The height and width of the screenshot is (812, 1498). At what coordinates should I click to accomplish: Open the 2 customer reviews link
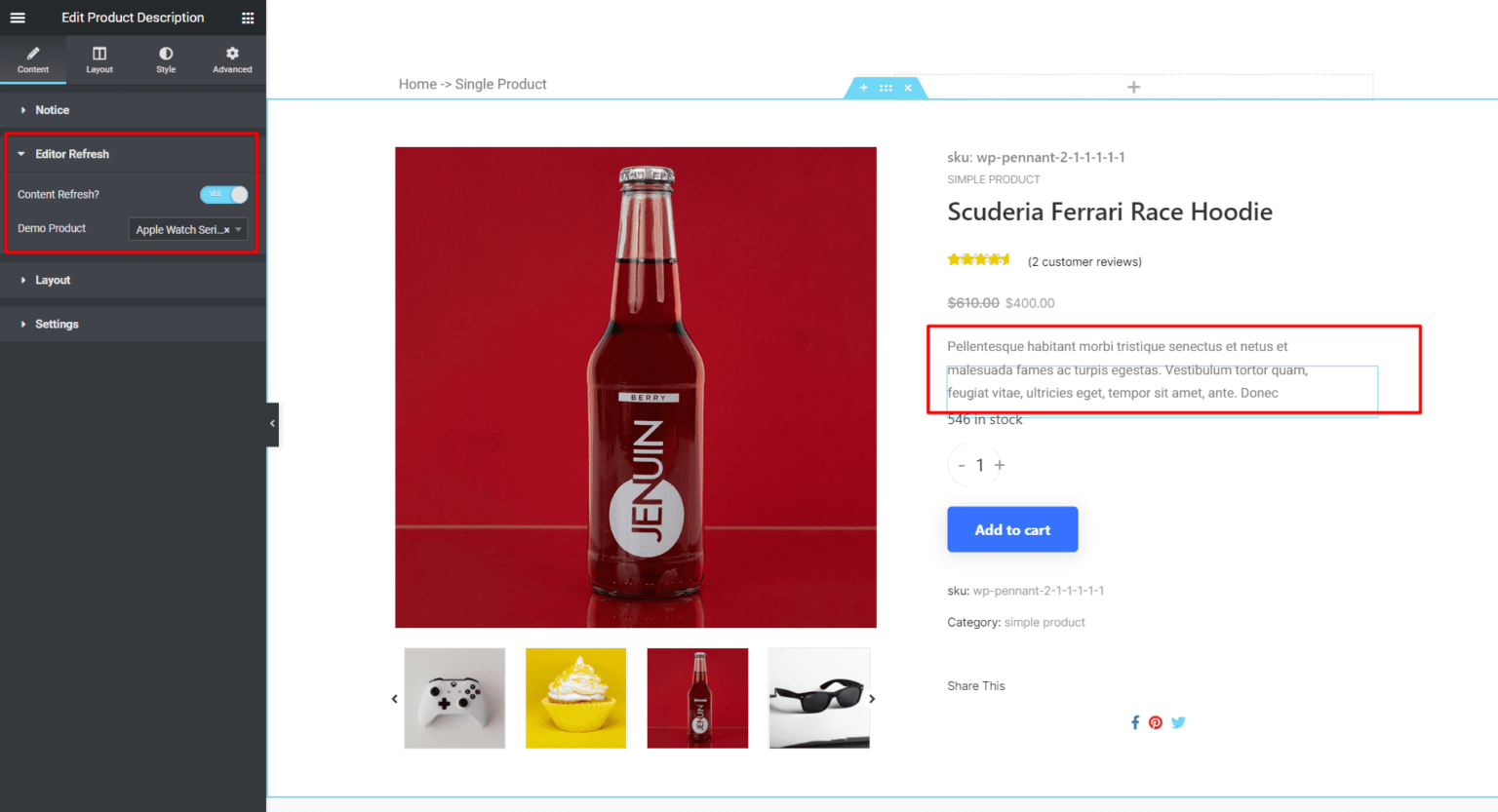tap(1084, 261)
